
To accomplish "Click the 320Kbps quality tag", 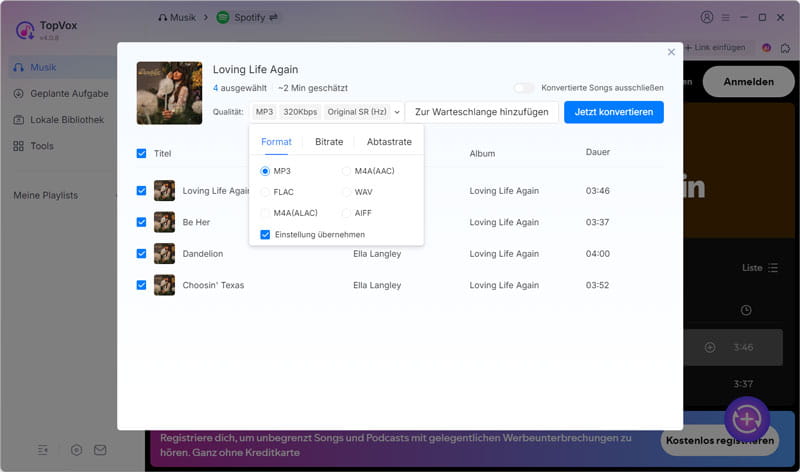I will 301,112.
